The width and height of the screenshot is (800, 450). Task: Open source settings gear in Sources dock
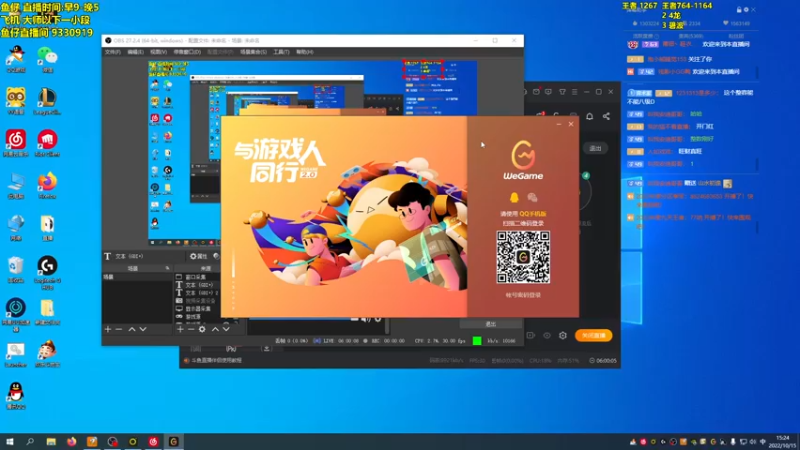click(x=202, y=330)
